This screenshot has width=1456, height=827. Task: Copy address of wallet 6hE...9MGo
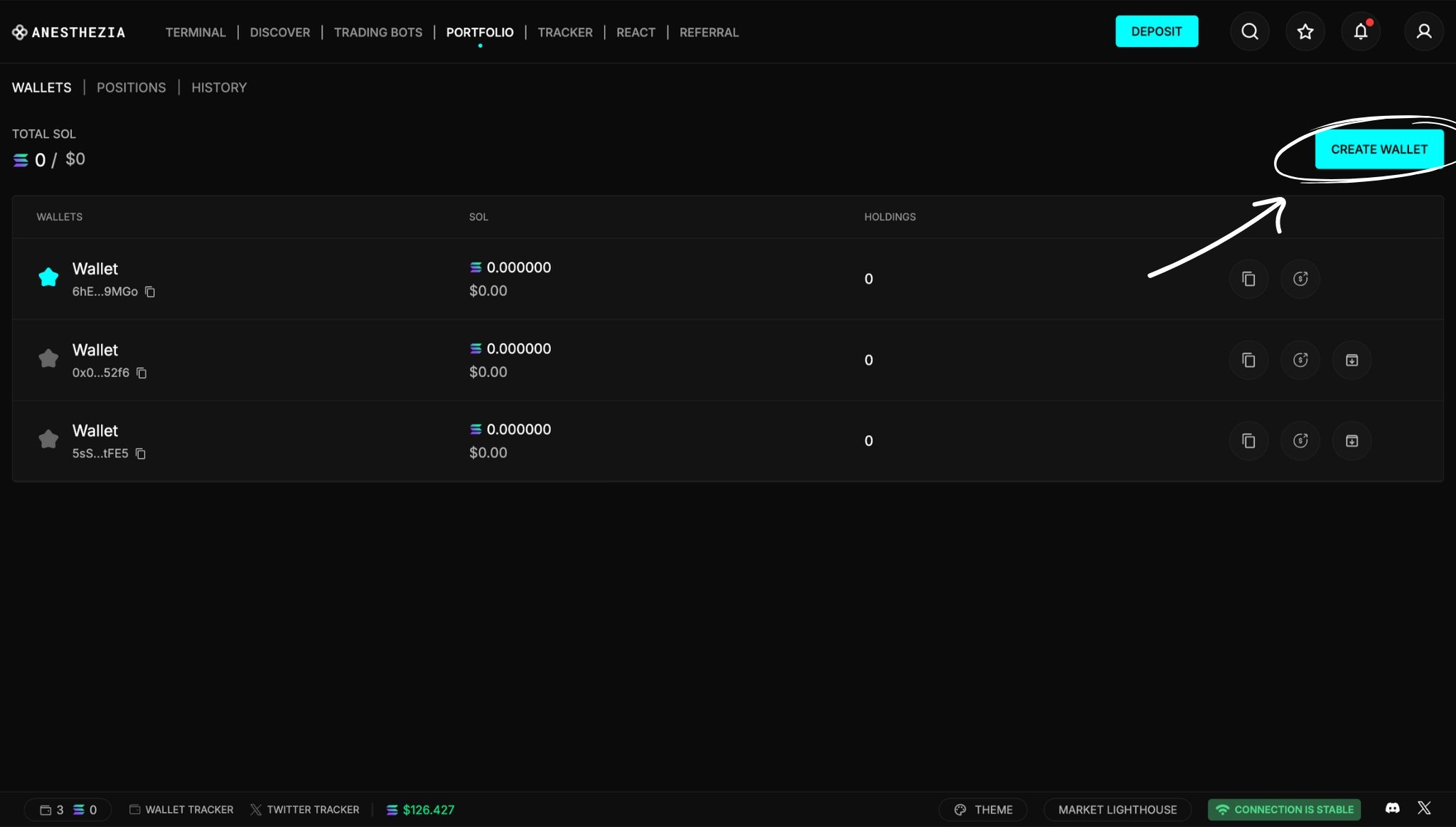coord(150,292)
